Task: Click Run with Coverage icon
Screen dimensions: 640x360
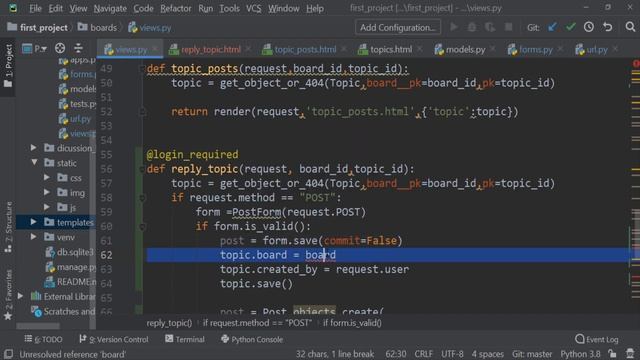Action: coord(490,27)
